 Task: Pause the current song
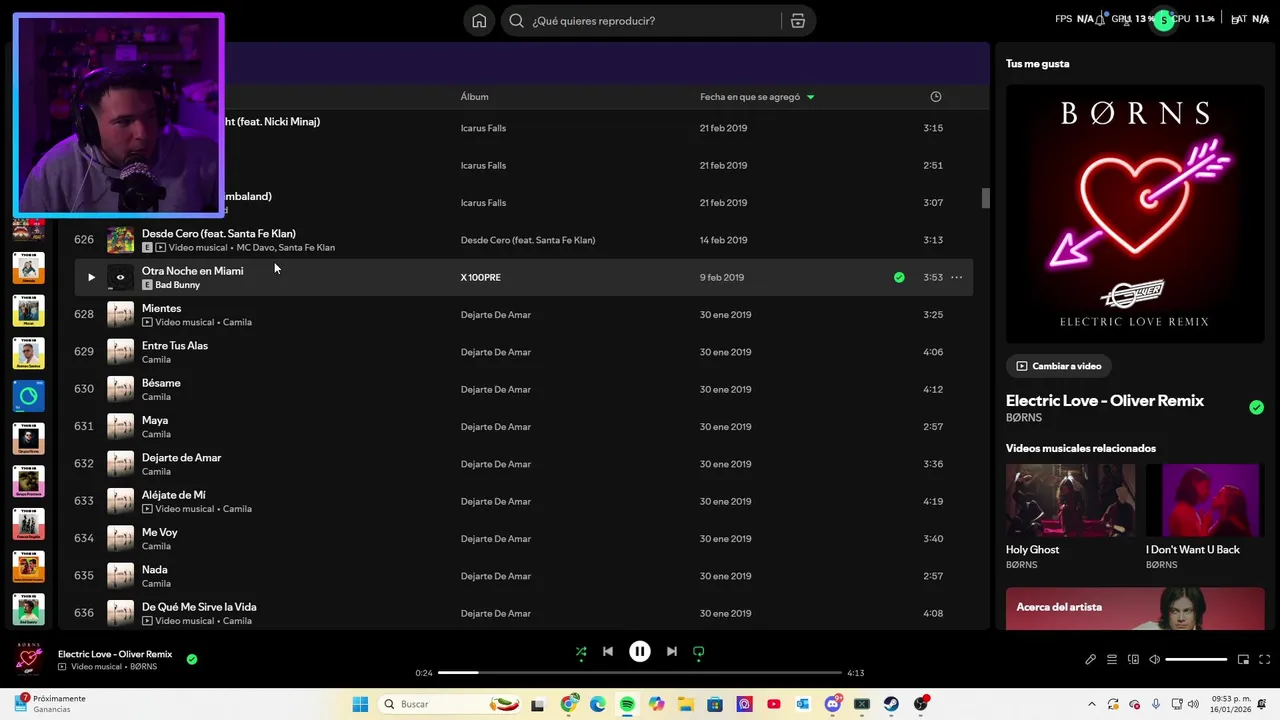pyautogui.click(x=640, y=652)
